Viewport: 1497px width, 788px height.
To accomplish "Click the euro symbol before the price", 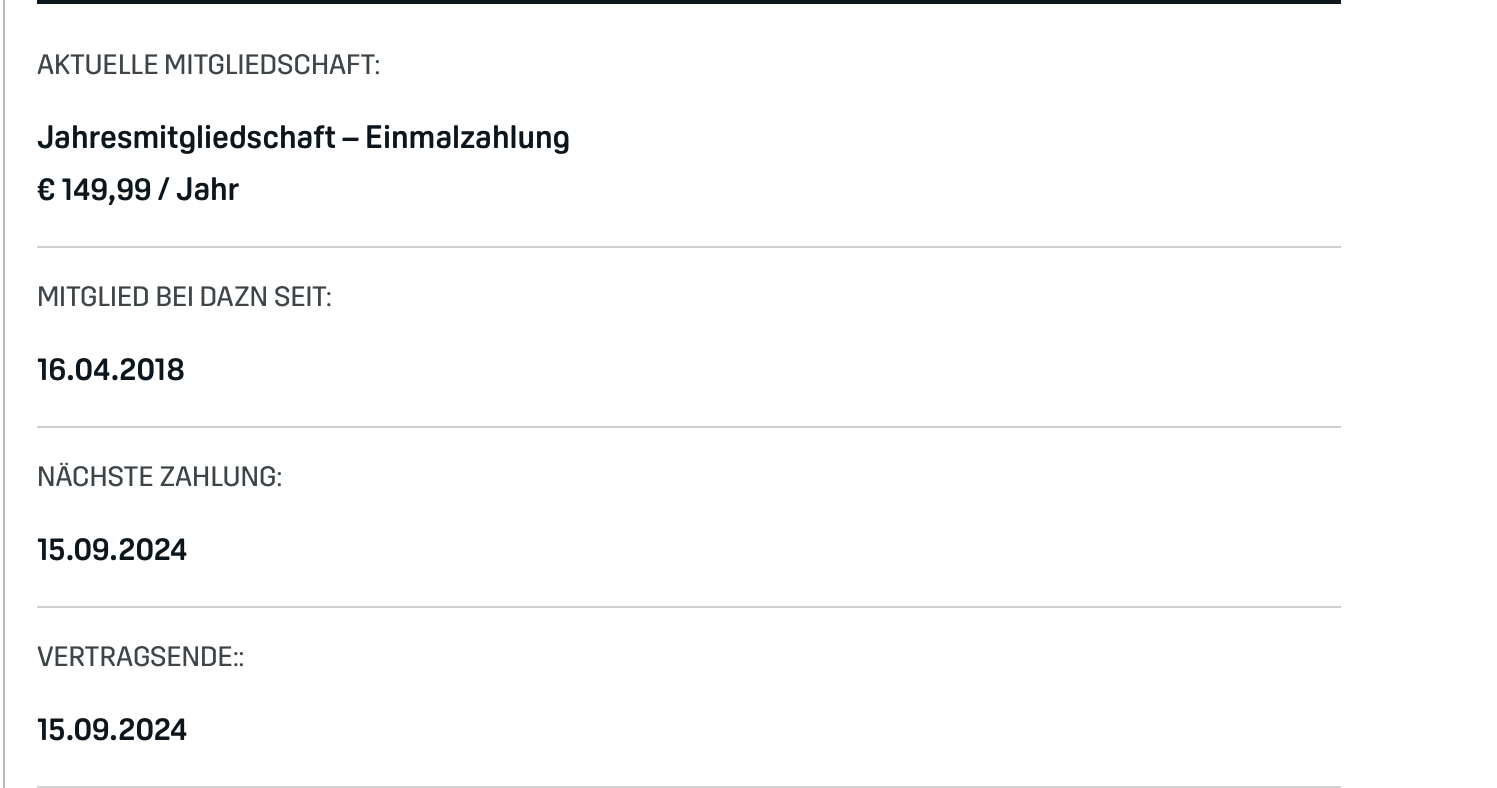I will click(46, 189).
